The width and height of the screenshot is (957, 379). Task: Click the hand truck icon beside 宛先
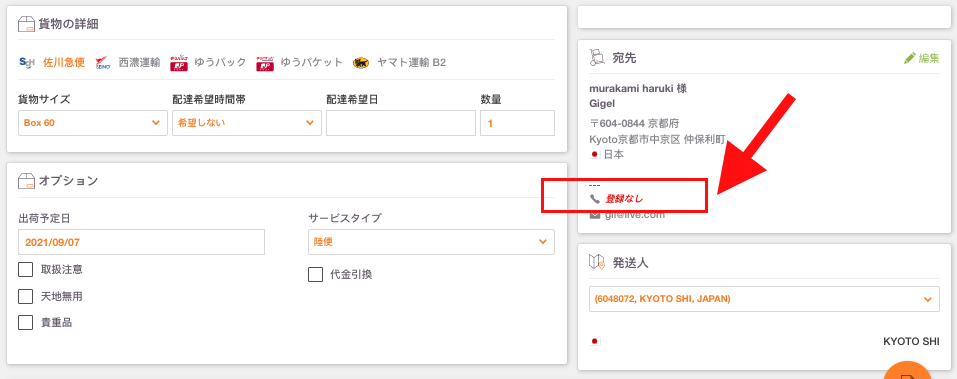pos(597,58)
